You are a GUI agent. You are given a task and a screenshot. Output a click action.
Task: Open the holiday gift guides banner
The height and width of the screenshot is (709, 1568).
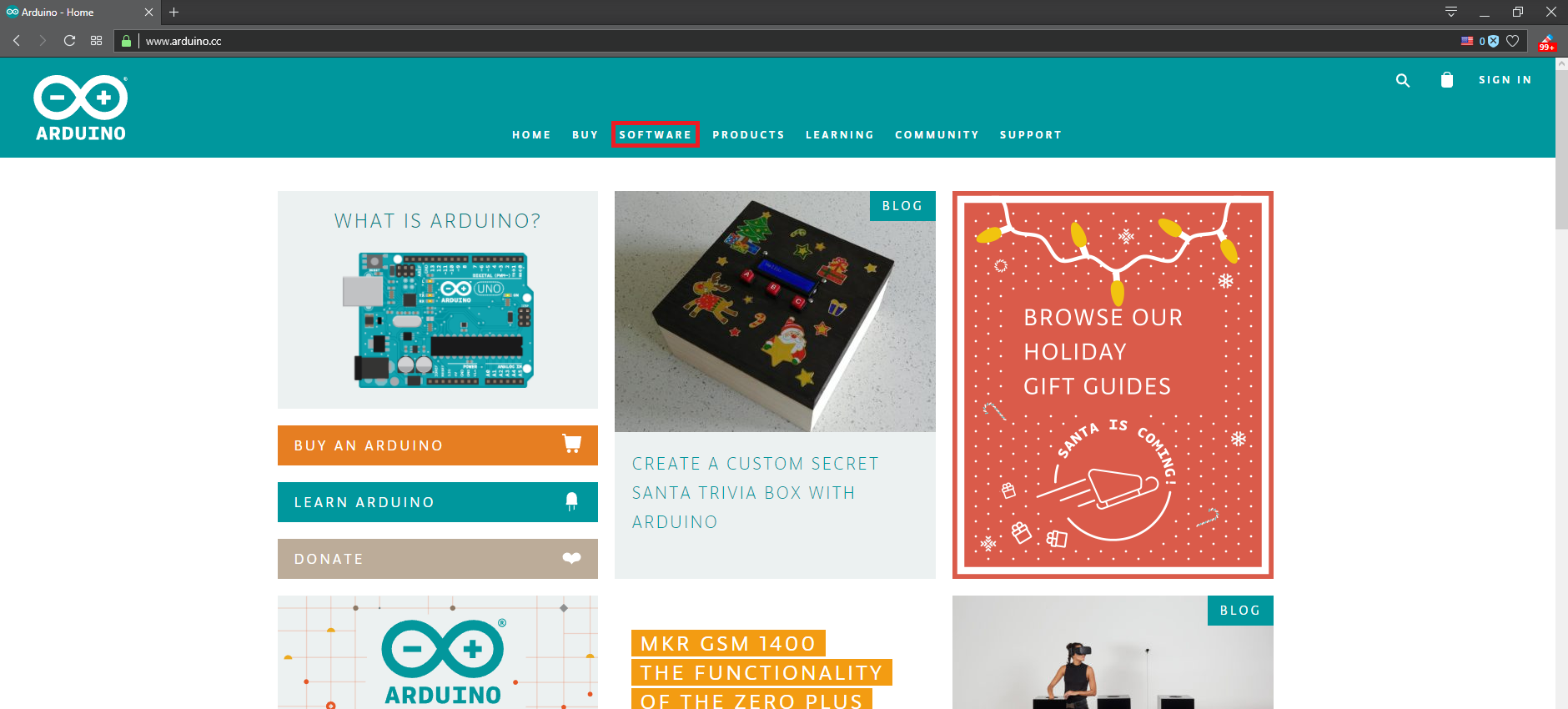(1113, 385)
